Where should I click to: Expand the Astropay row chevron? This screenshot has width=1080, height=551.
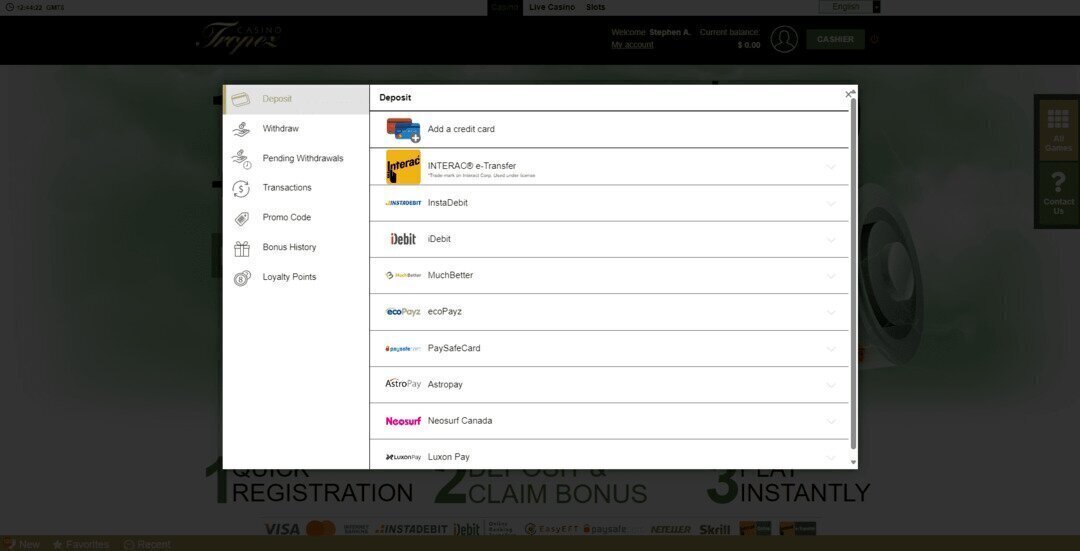tap(831, 385)
